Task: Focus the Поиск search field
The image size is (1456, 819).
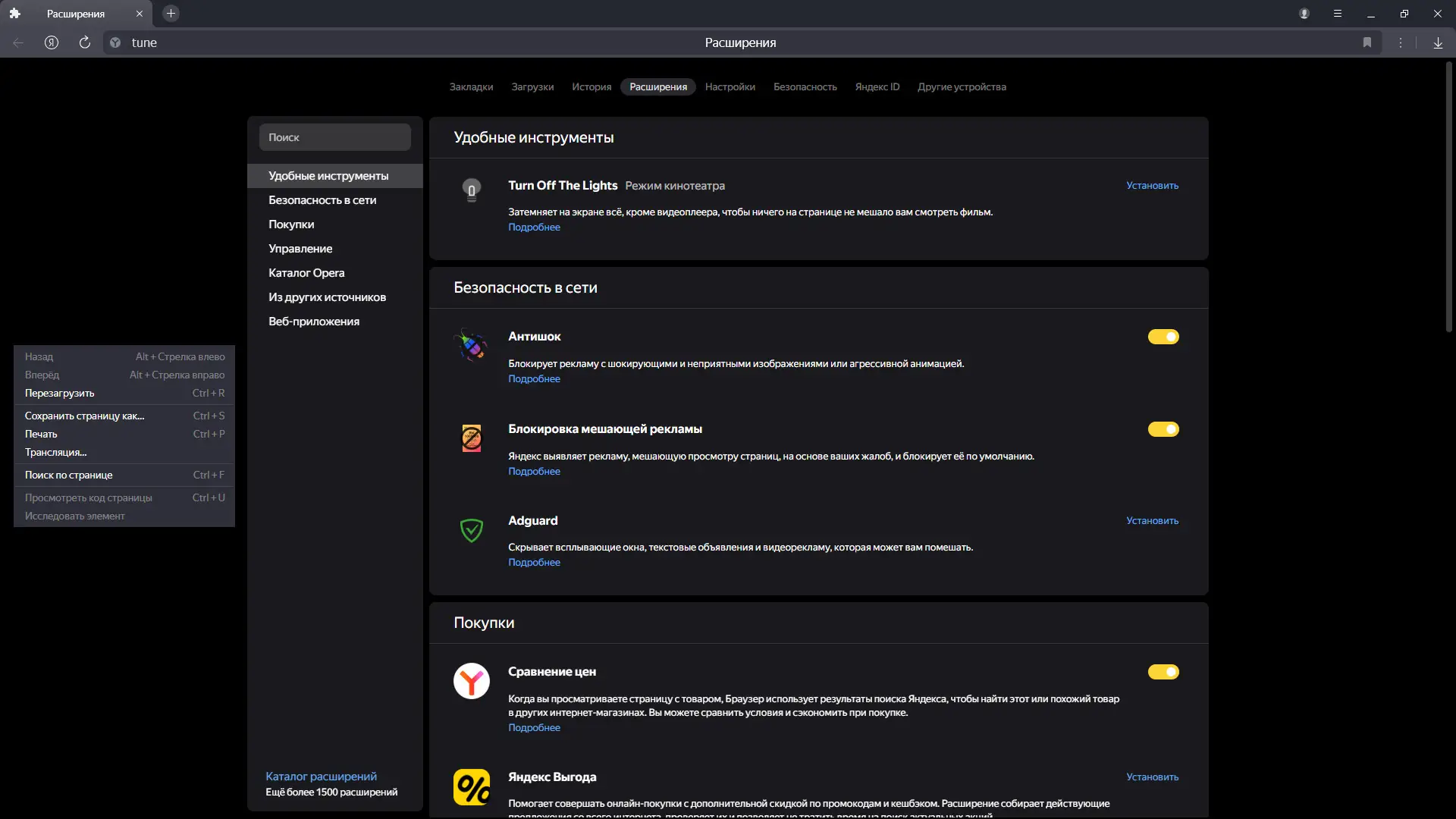Action: 334,137
